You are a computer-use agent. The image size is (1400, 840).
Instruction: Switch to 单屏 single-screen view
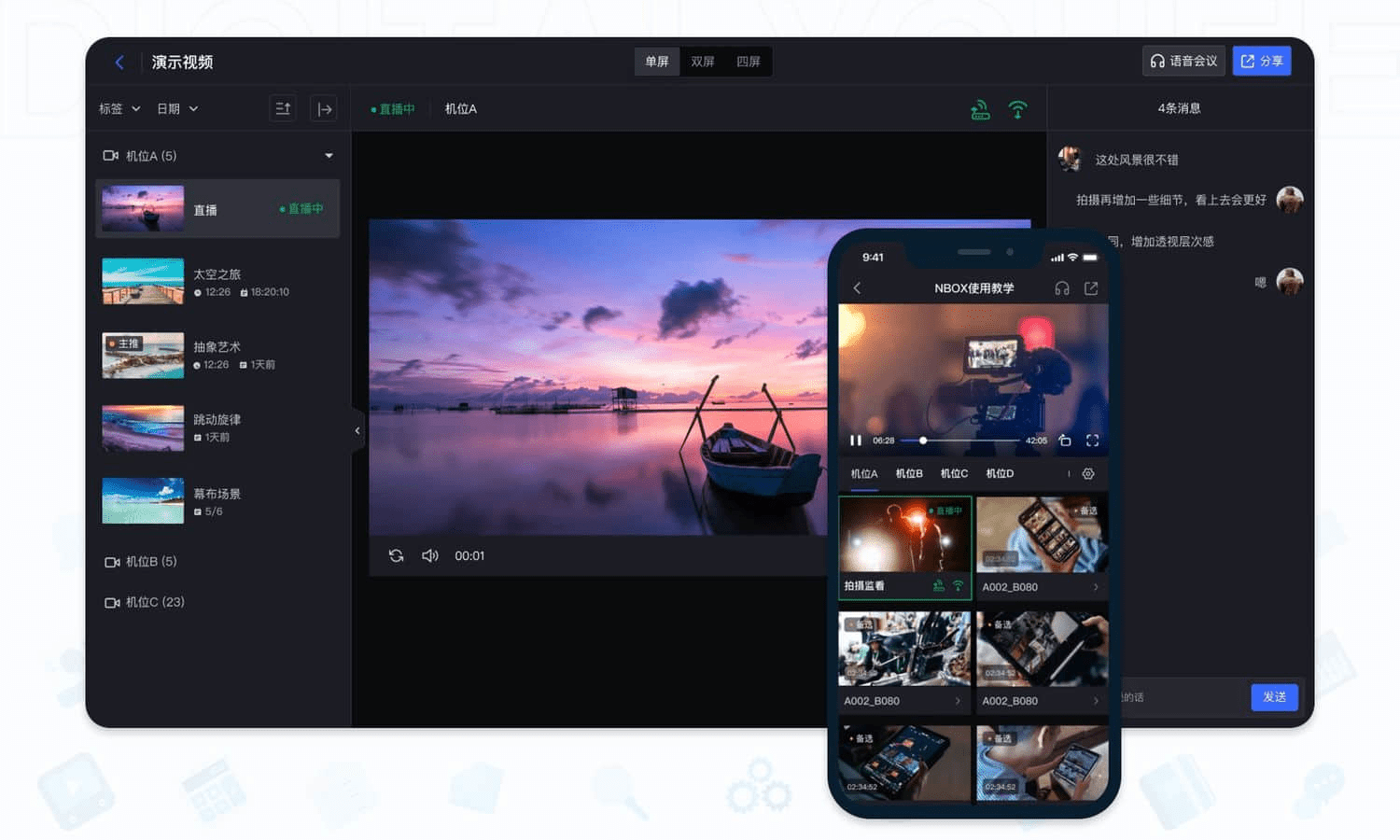pyautogui.click(x=657, y=62)
